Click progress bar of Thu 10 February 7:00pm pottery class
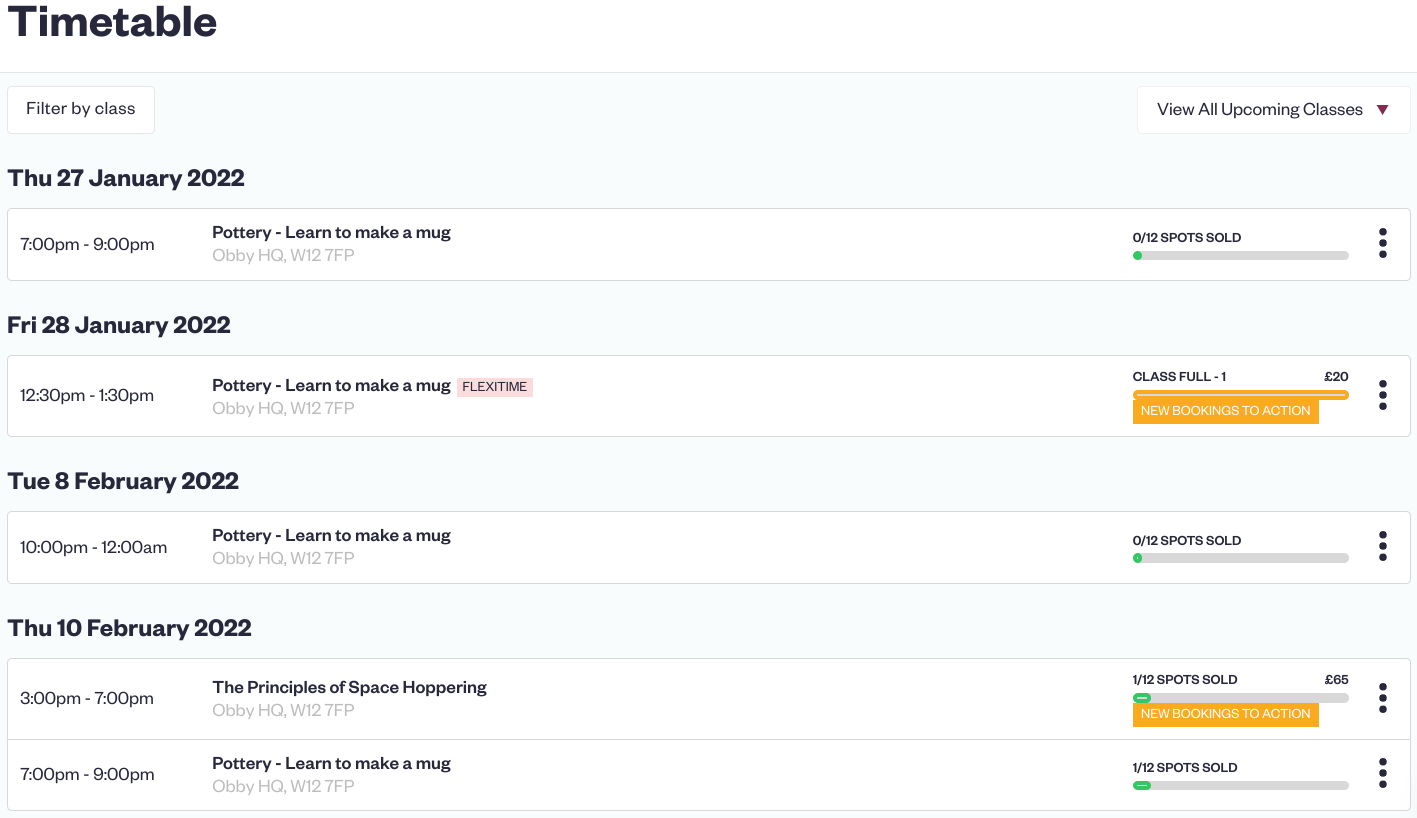1417x818 pixels. [1241, 786]
